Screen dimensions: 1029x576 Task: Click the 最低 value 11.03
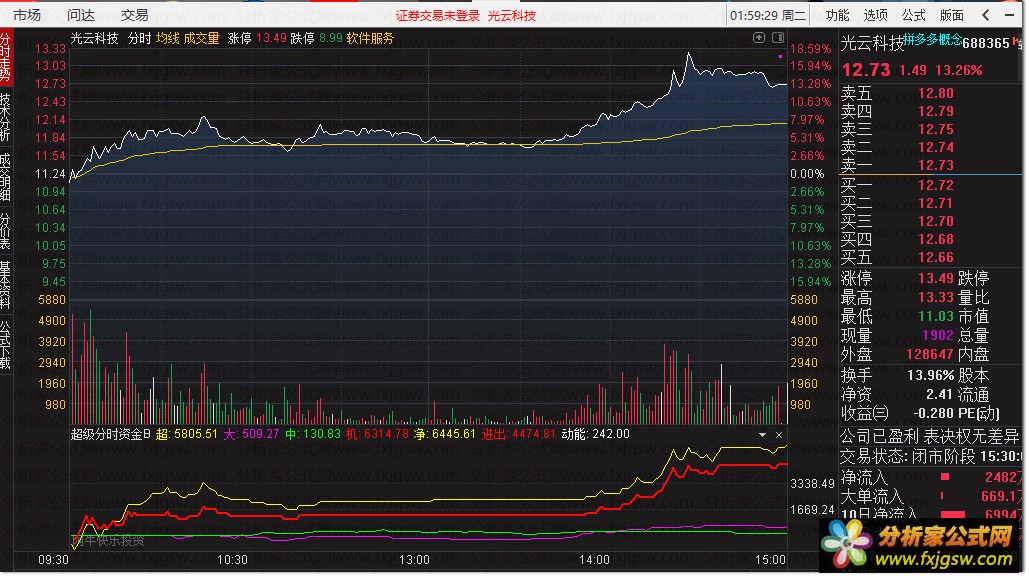click(936, 317)
